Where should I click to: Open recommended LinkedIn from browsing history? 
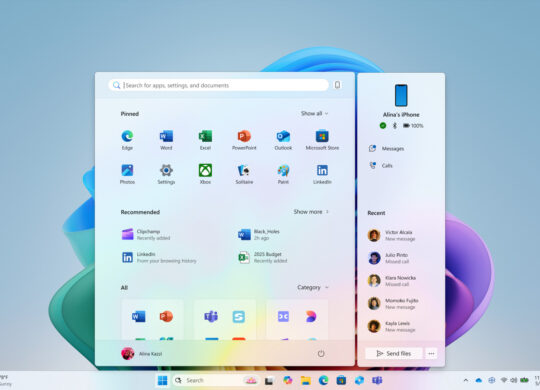159,257
